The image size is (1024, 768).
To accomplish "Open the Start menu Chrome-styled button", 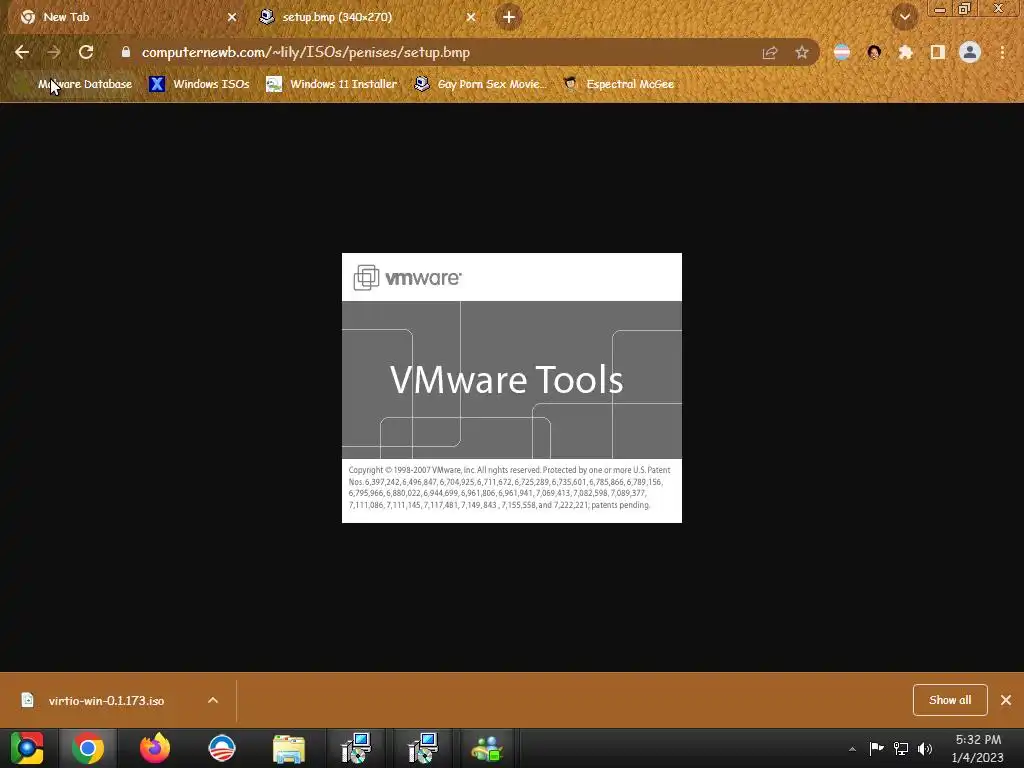I will (27, 748).
